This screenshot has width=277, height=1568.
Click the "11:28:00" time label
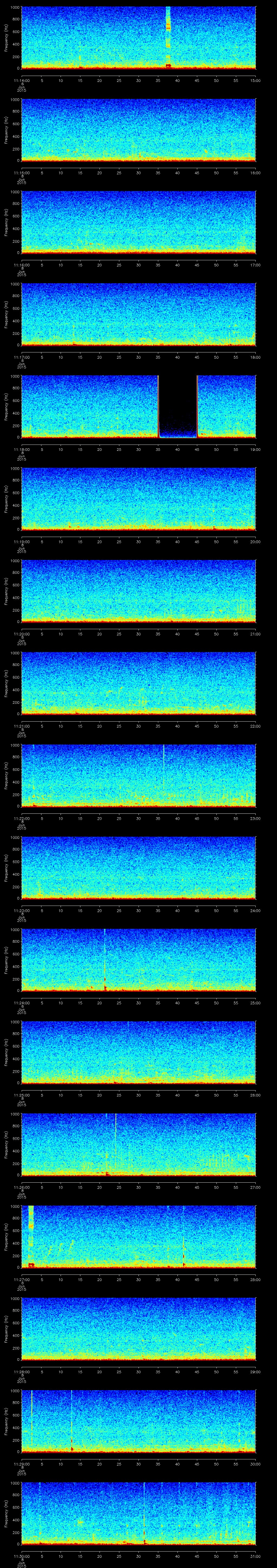21,1371
